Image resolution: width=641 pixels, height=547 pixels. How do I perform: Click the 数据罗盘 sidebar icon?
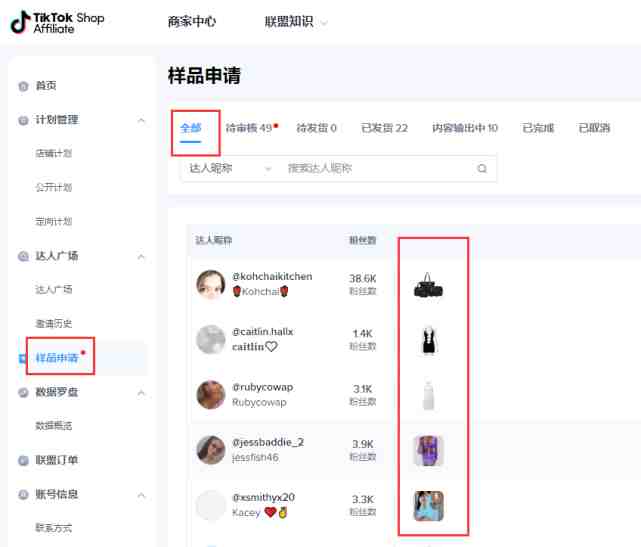click(x=23, y=392)
